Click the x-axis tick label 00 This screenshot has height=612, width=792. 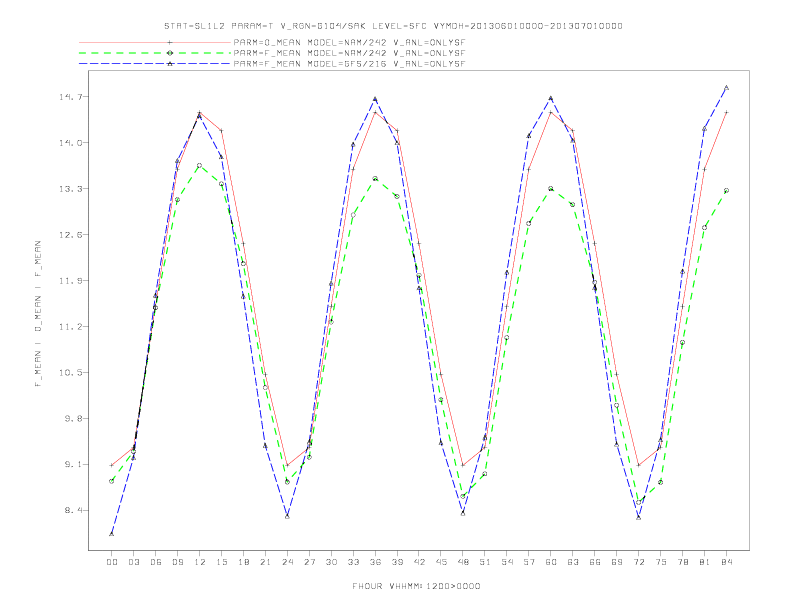click(112, 562)
